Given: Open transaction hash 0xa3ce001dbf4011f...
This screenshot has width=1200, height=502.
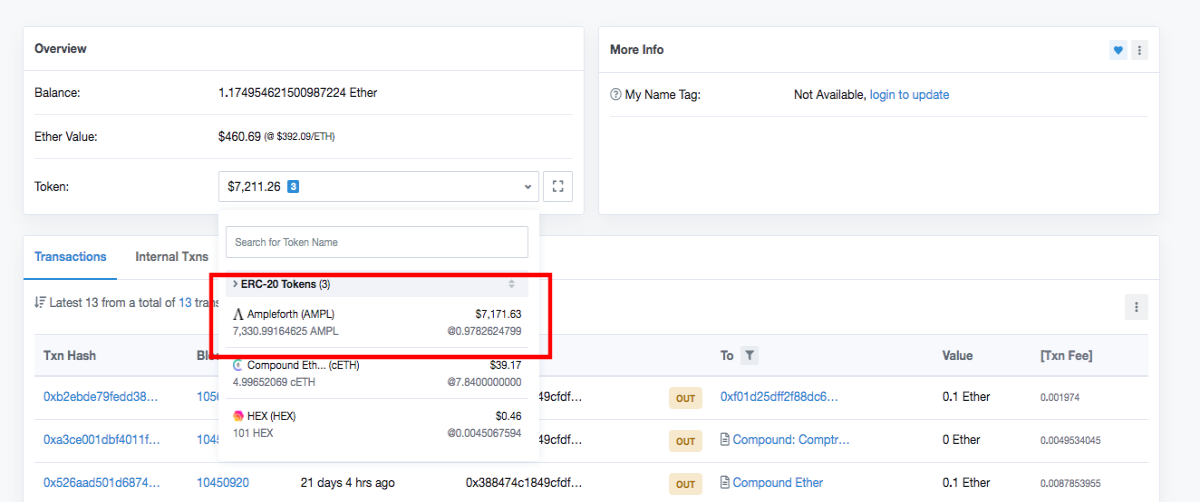Looking at the screenshot, I should pyautogui.click(x=101, y=440).
